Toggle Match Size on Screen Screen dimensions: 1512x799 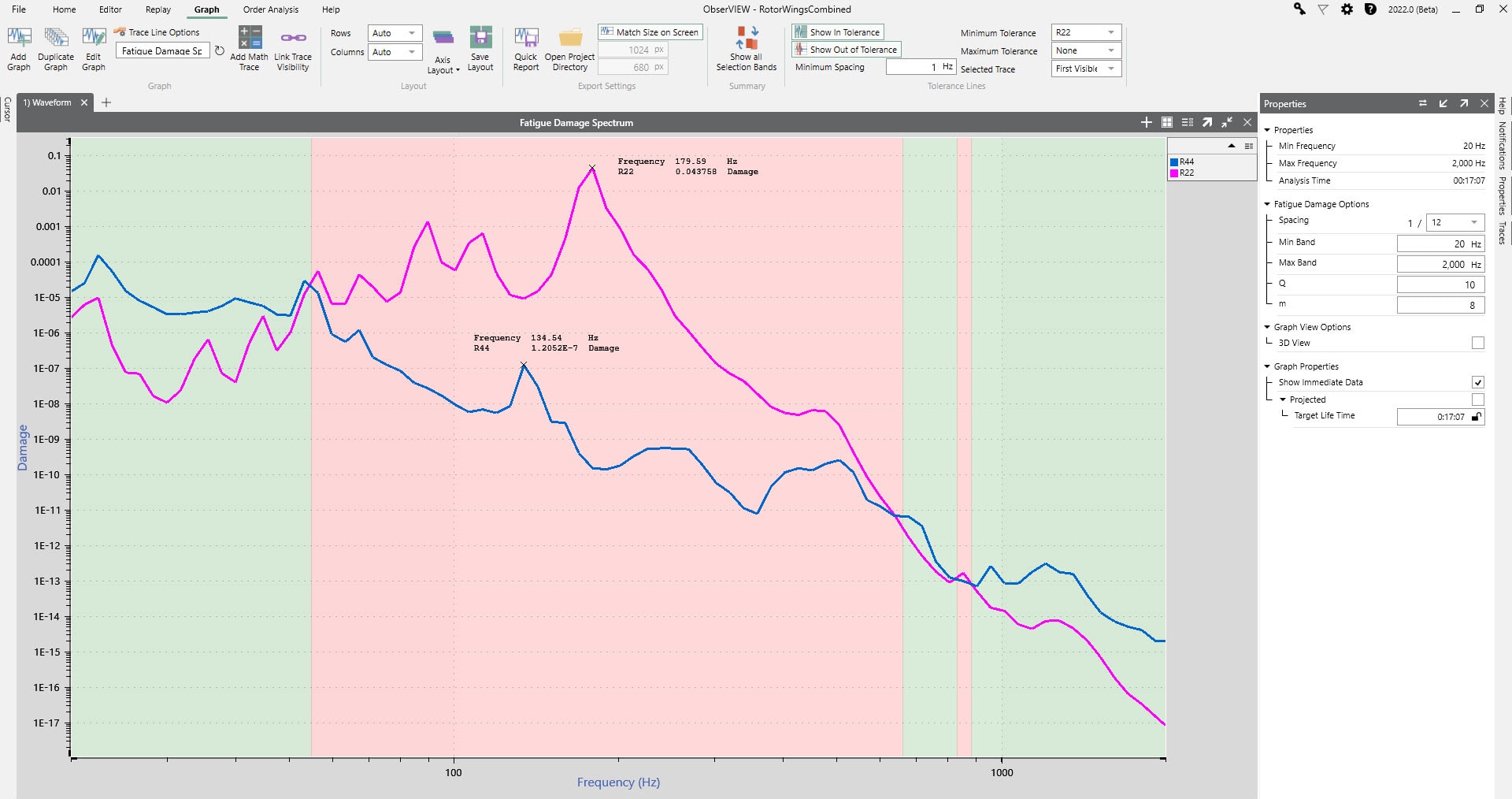point(650,32)
